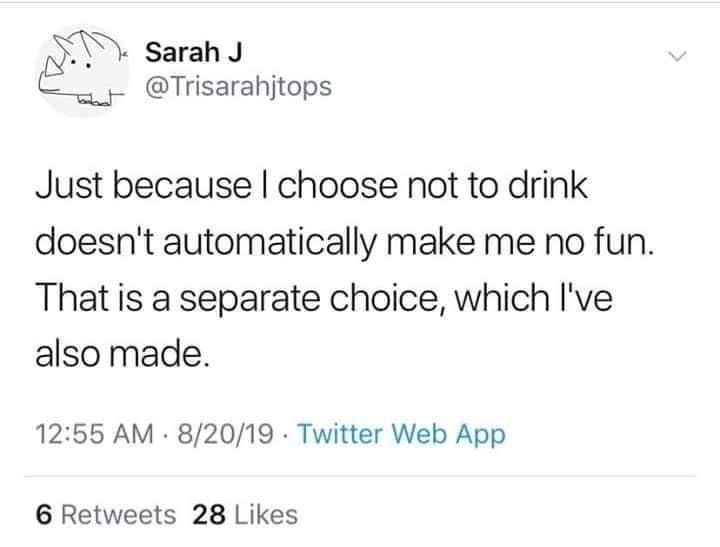
Task: View the Retweets list label
Action: pyautogui.click(x=120, y=514)
